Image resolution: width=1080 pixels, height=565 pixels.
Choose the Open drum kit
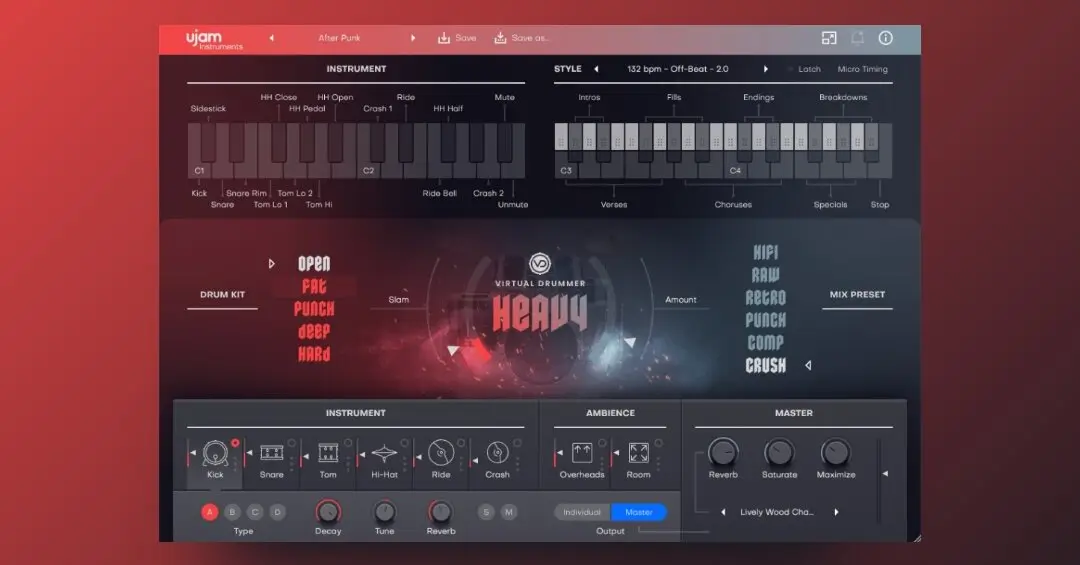(314, 264)
